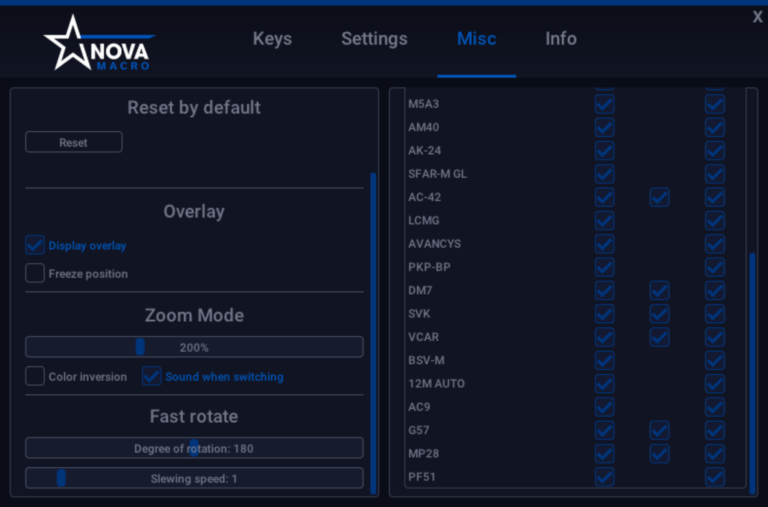Toggle last checkbox in VCAR row
This screenshot has width=768, height=507.
tap(715, 337)
